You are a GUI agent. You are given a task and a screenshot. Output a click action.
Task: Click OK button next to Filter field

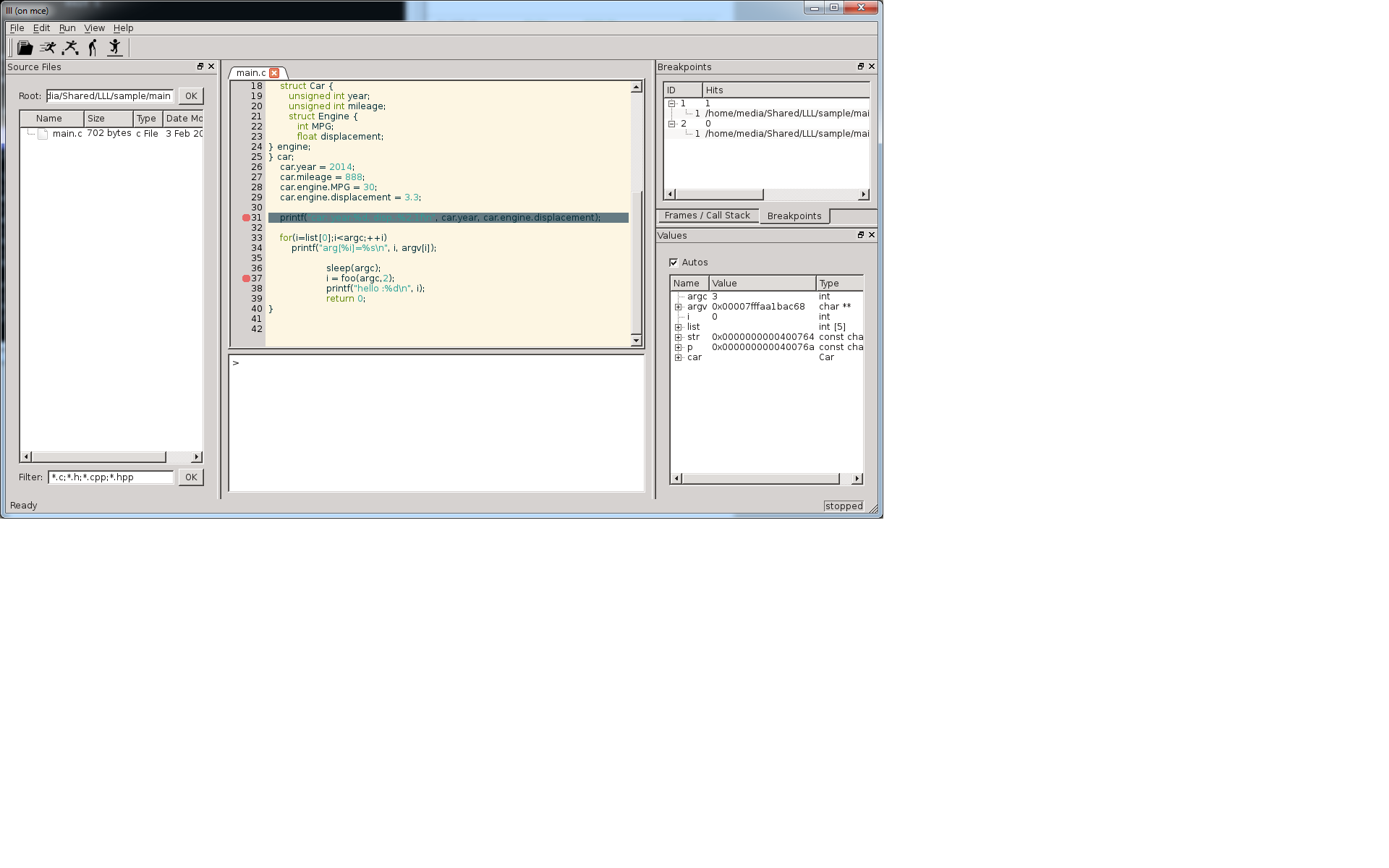[191, 477]
